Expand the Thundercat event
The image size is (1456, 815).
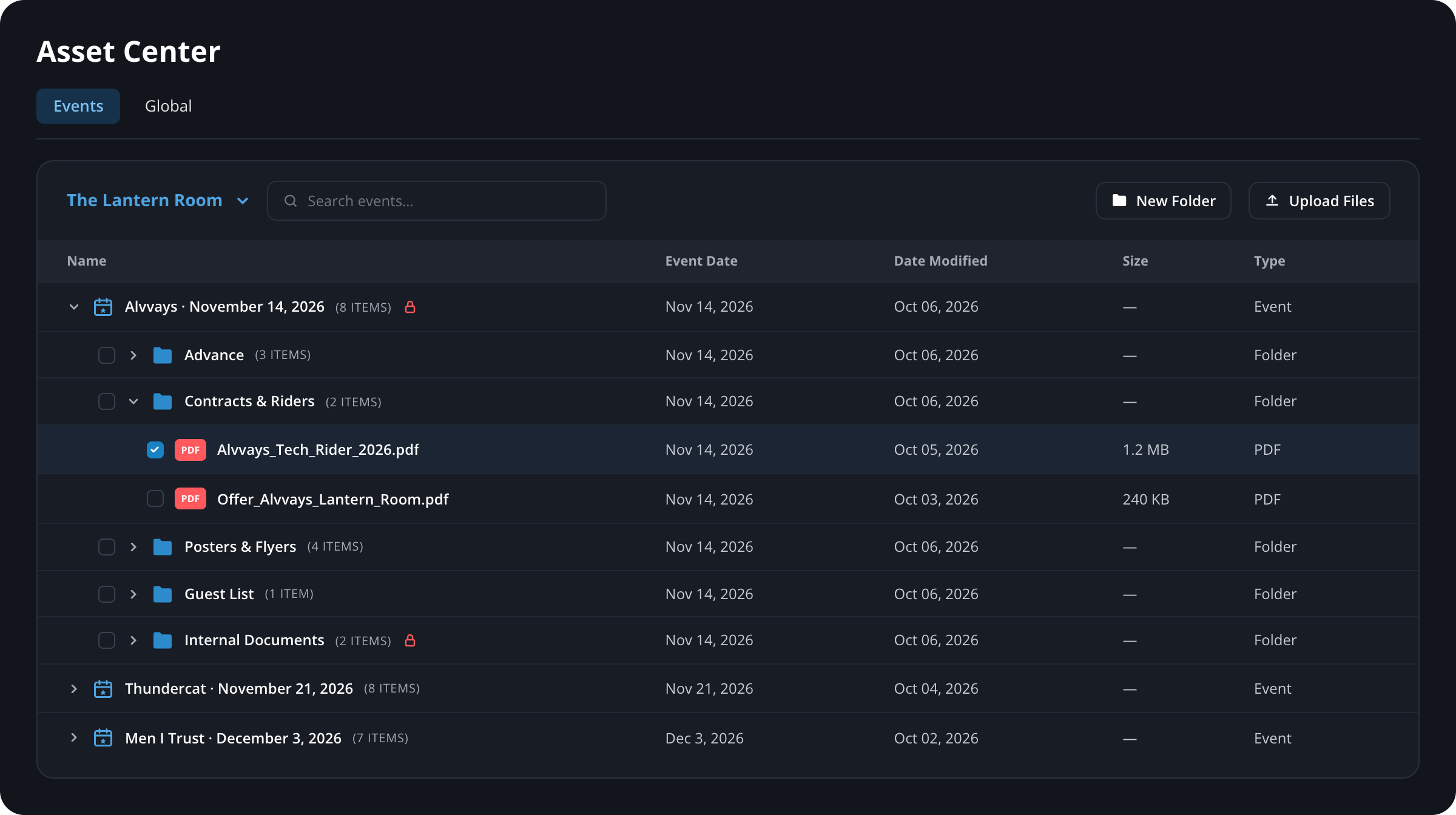click(74, 689)
